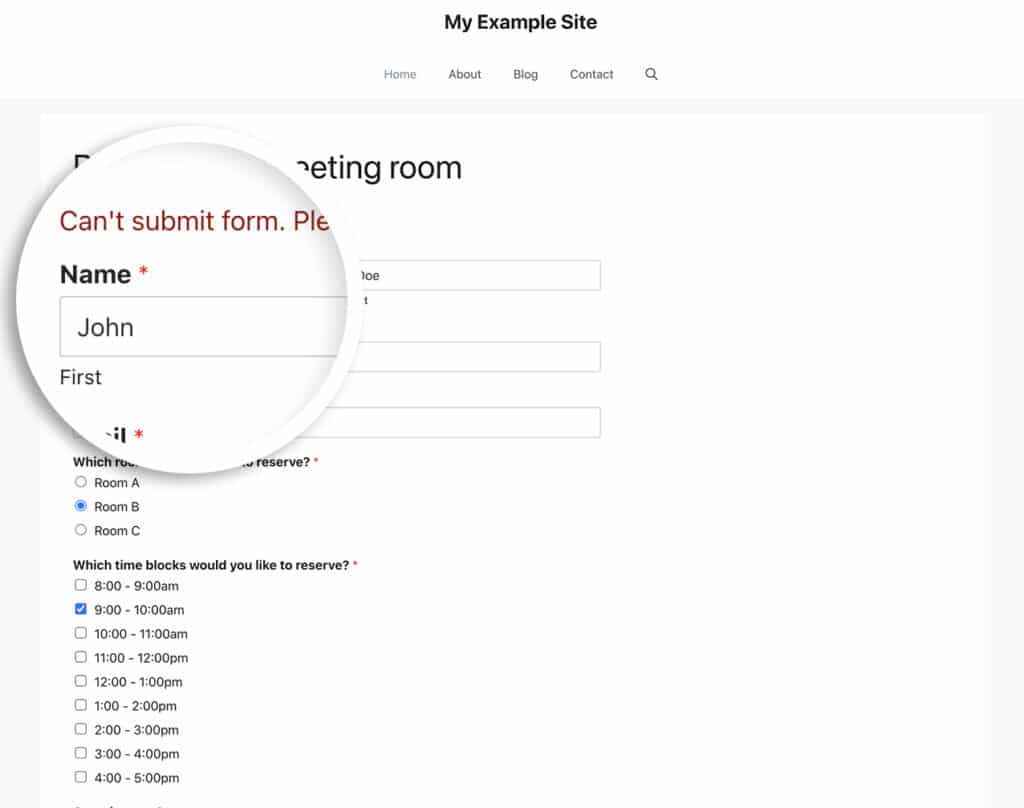Check the 11:00 - 12:00pm time block
The image size is (1024, 808).
click(80, 657)
